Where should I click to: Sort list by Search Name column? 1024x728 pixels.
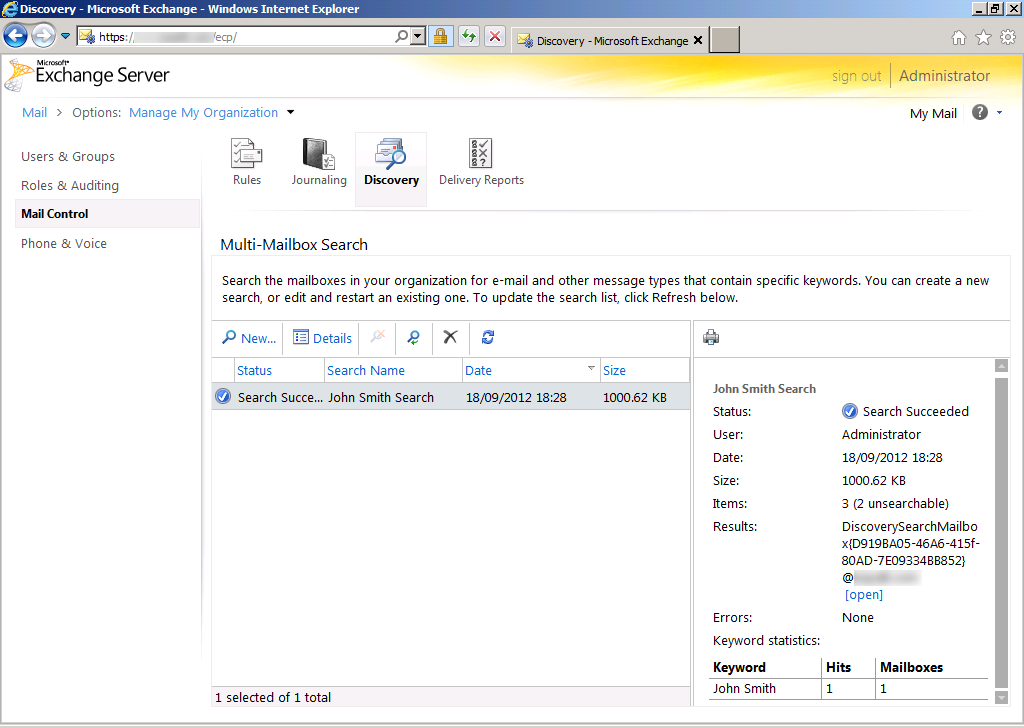[393, 370]
